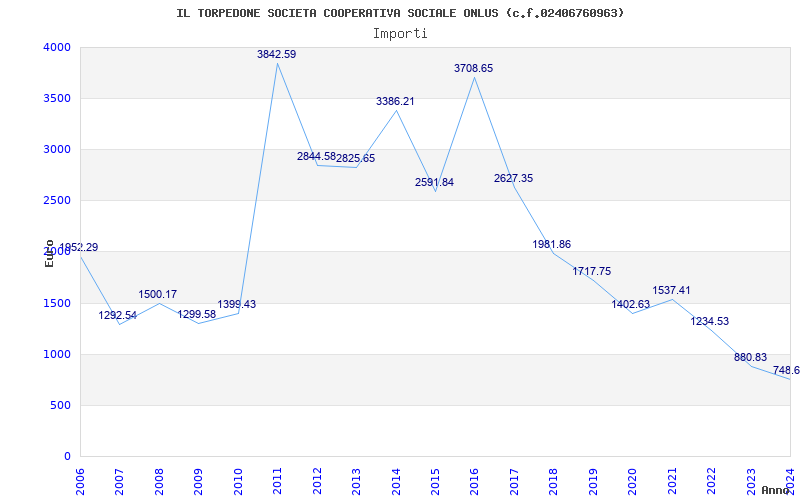Click the 2011 x-axis year label
Viewport: 800px width, 500px height.
coord(278,481)
